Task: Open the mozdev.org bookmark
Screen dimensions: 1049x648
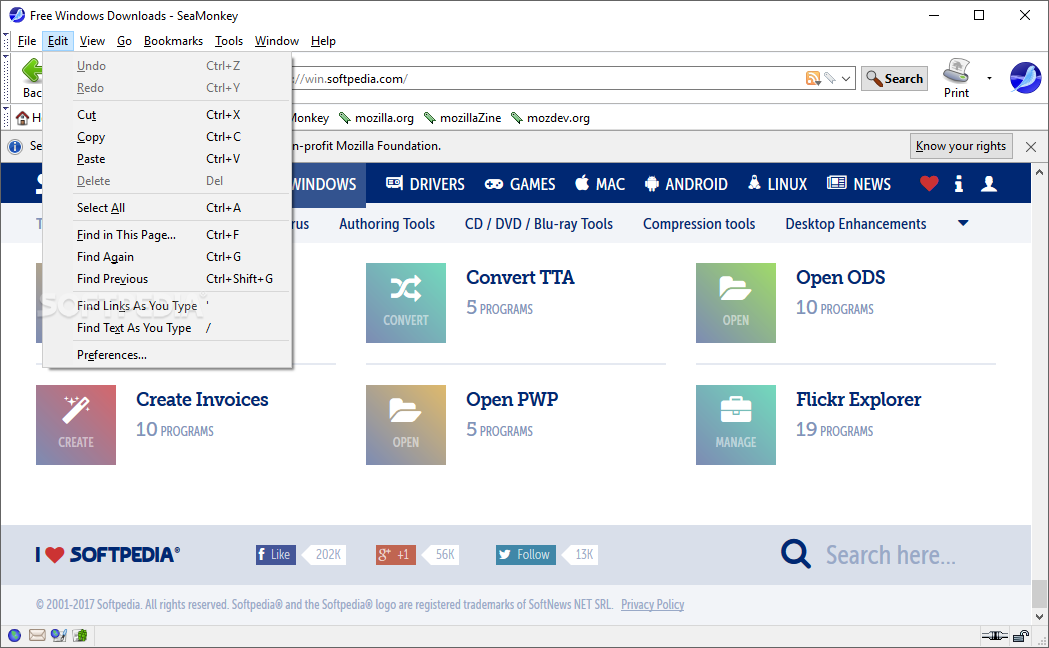Action: point(550,118)
